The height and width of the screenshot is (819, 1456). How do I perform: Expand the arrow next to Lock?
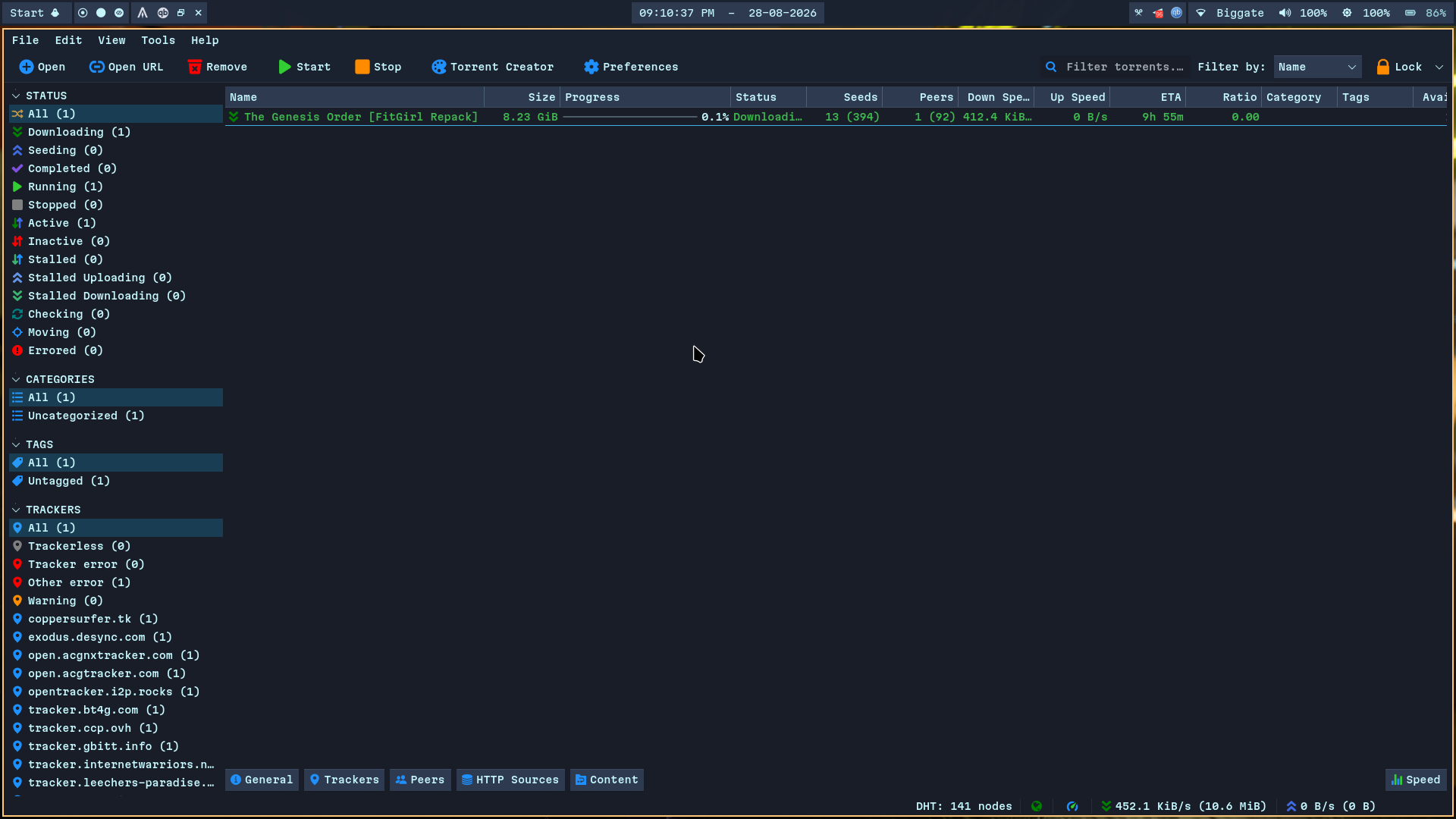tap(1439, 67)
